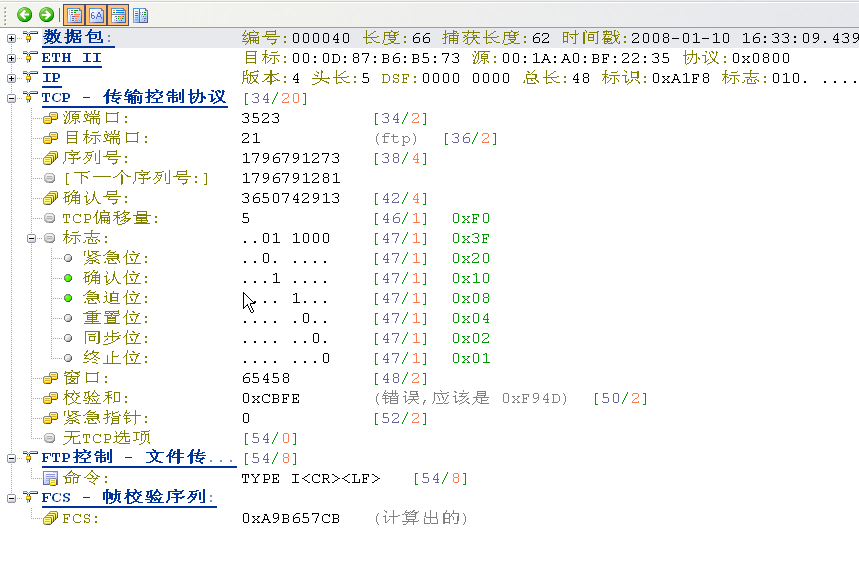This screenshot has width=859, height=587.
Task: Select the 0xF0 offset mask value
Action: pyautogui.click(x=471, y=218)
